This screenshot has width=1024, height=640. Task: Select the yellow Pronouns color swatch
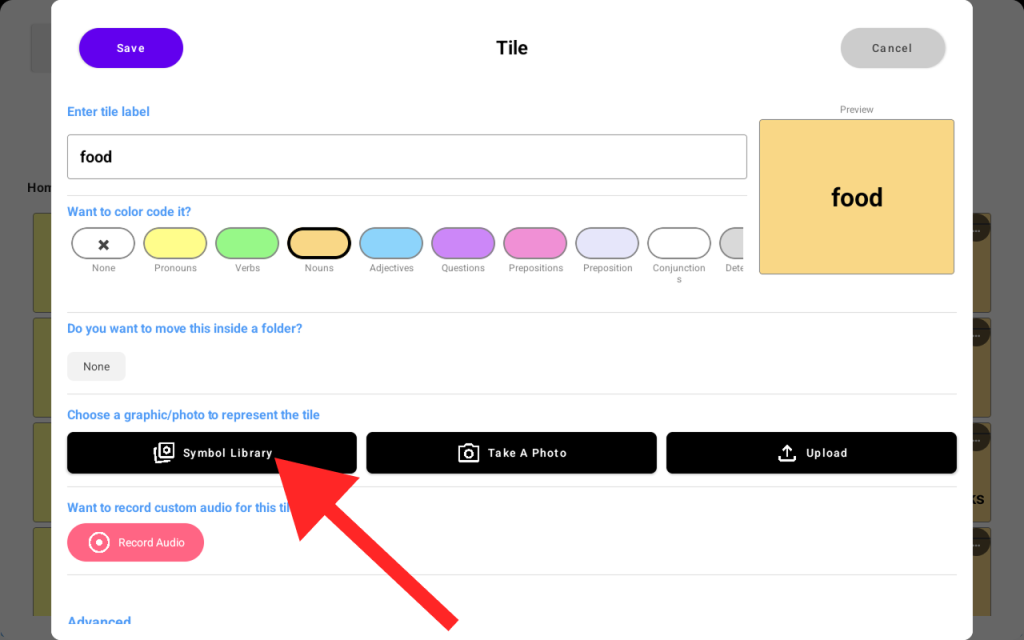(x=175, y=243)
